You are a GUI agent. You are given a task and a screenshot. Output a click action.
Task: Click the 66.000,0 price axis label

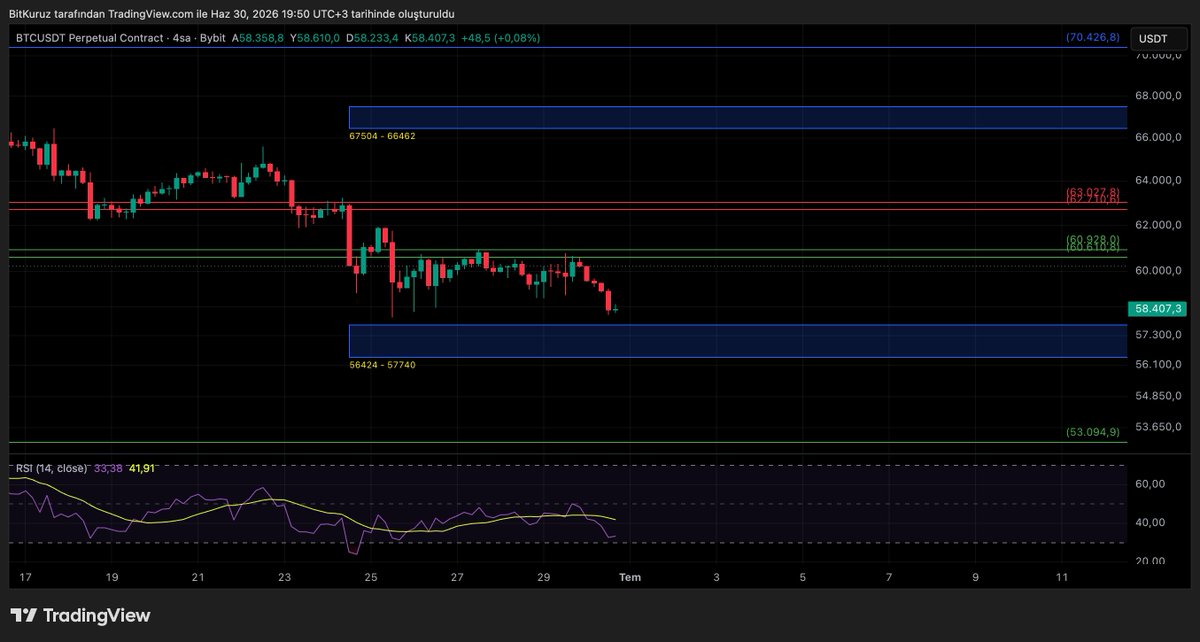pyautogui.click(x=1158, y=138)
